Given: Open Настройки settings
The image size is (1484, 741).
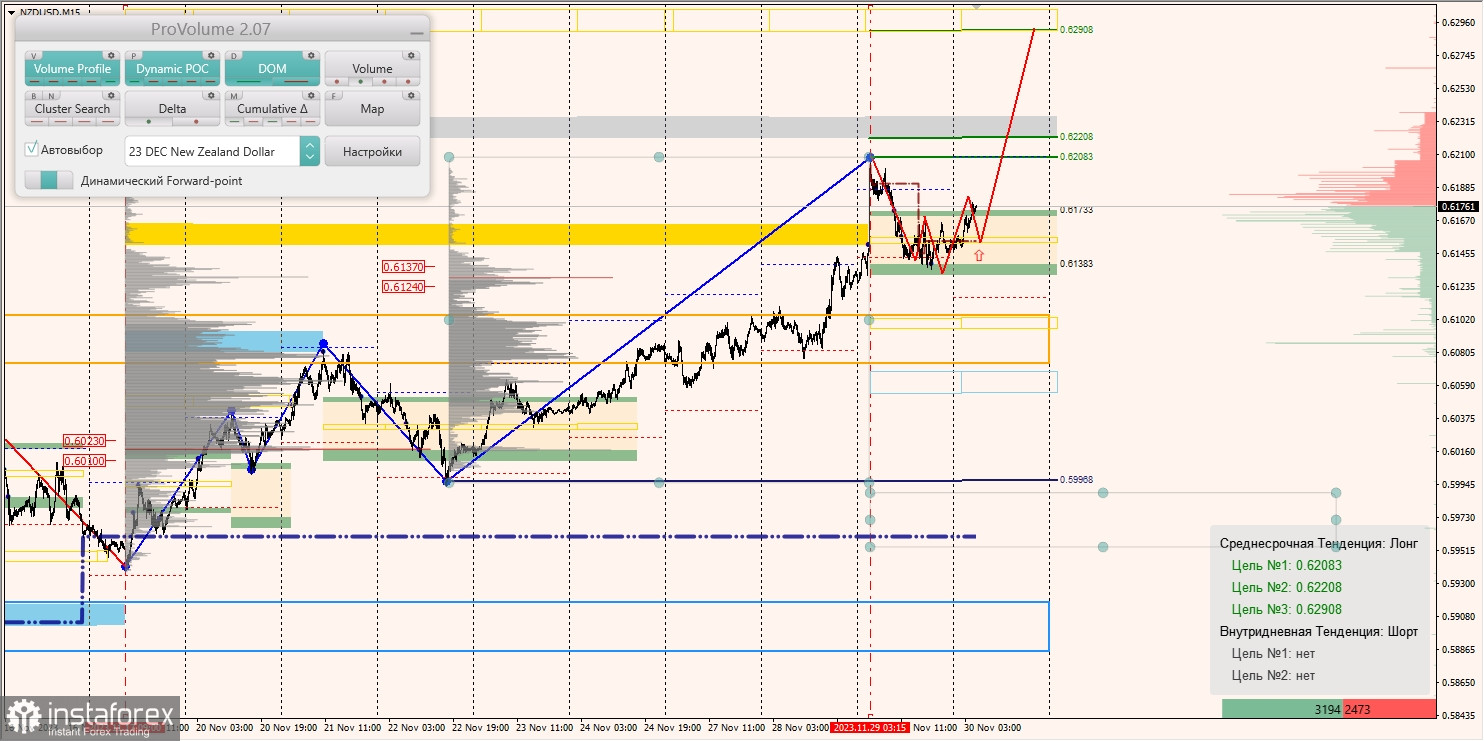Looking at the screenshot, I should tap(372, 151).
